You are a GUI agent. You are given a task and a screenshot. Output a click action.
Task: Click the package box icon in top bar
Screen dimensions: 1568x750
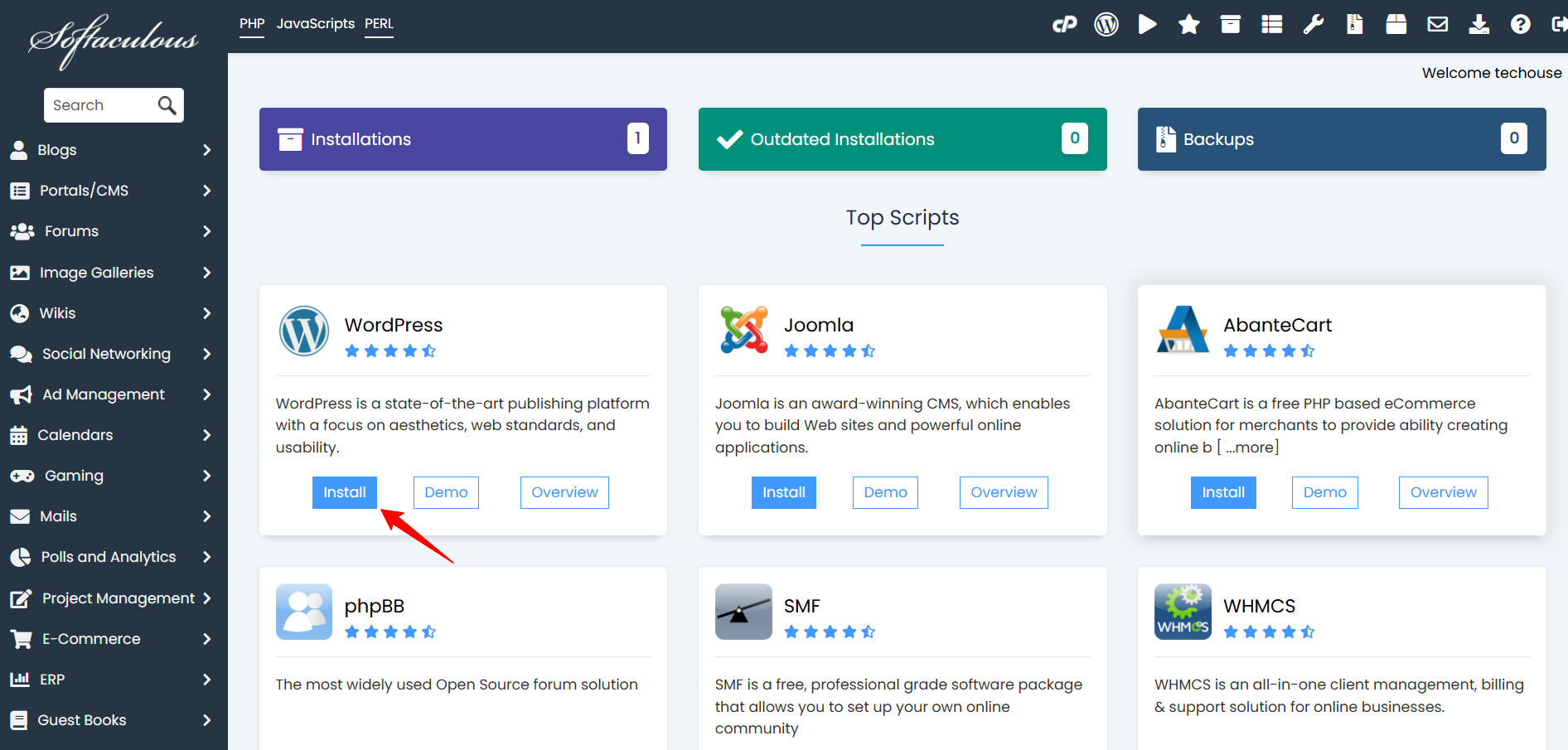pos(1396,24)
